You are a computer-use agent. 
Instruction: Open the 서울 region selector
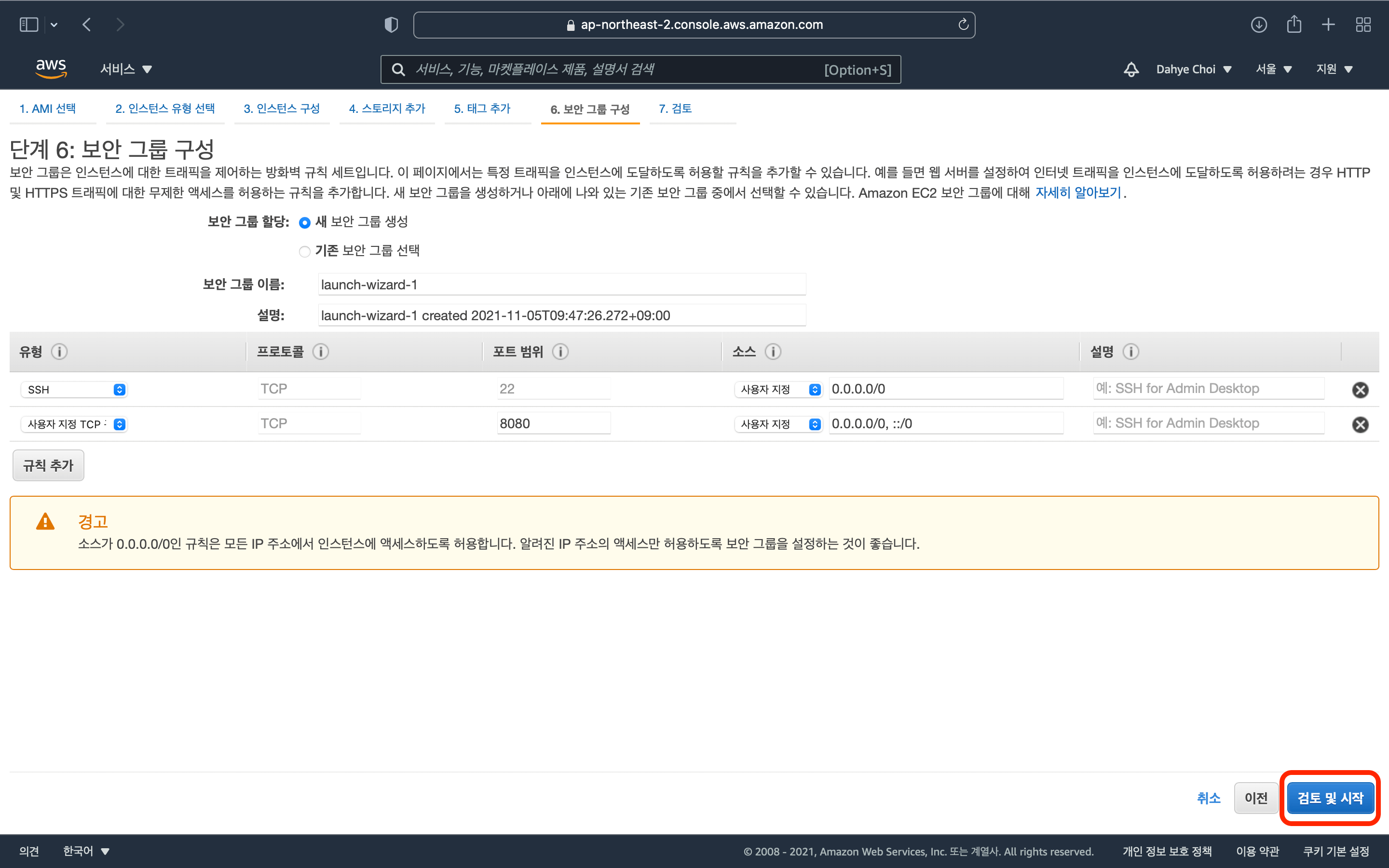click(1274, 69)
